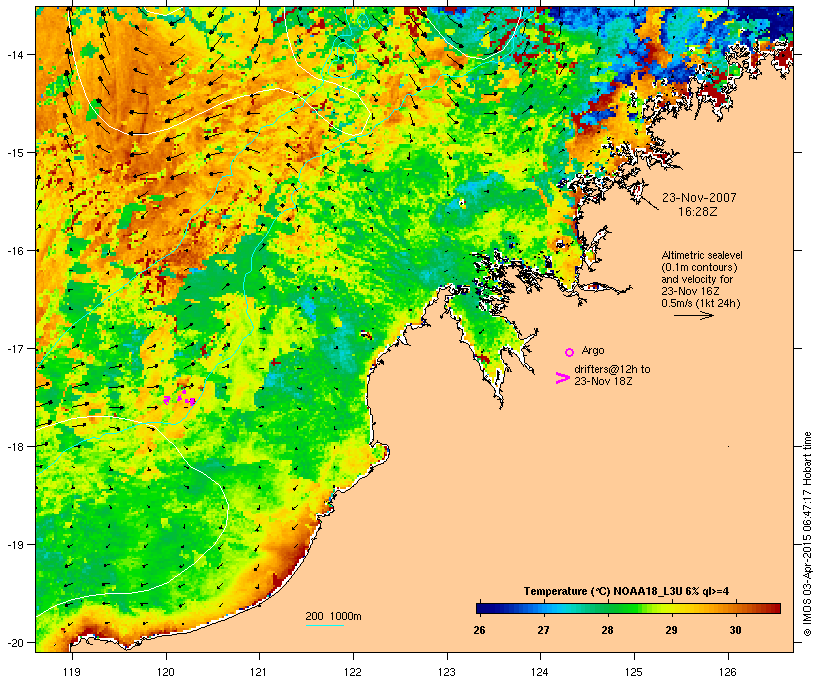Click the '16:28Z' time label

click(698, 212)
